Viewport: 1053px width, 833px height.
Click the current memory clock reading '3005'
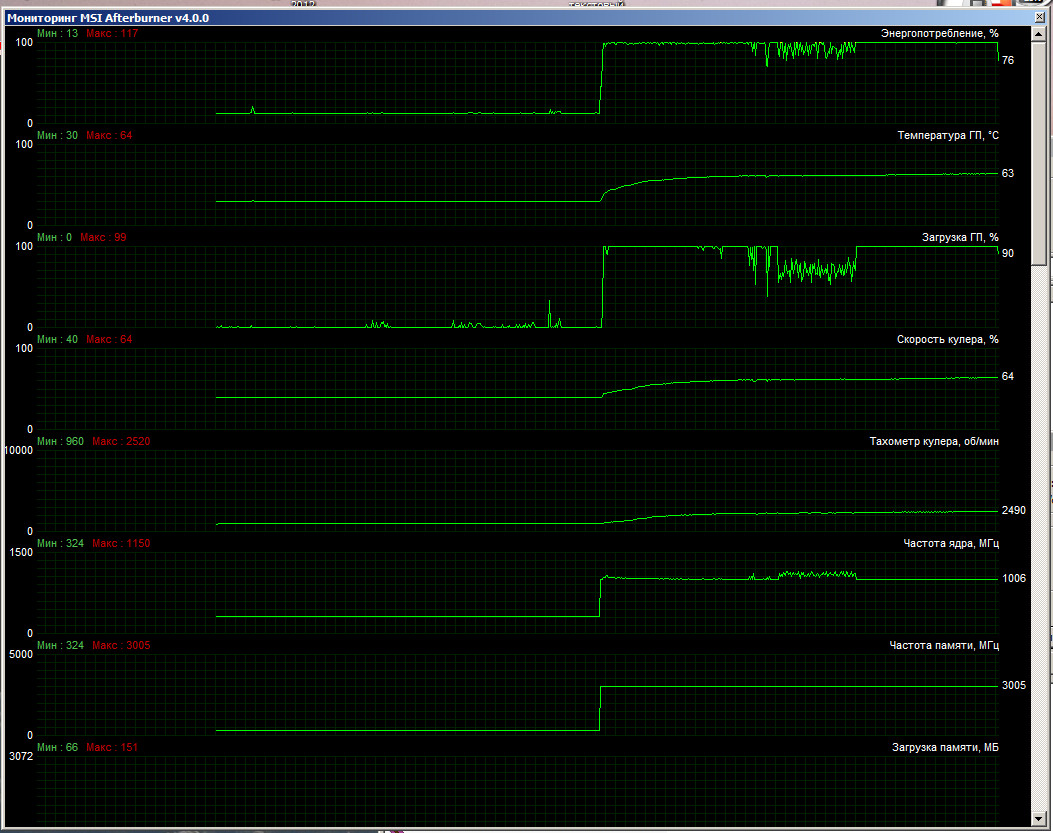point(1014,686)
